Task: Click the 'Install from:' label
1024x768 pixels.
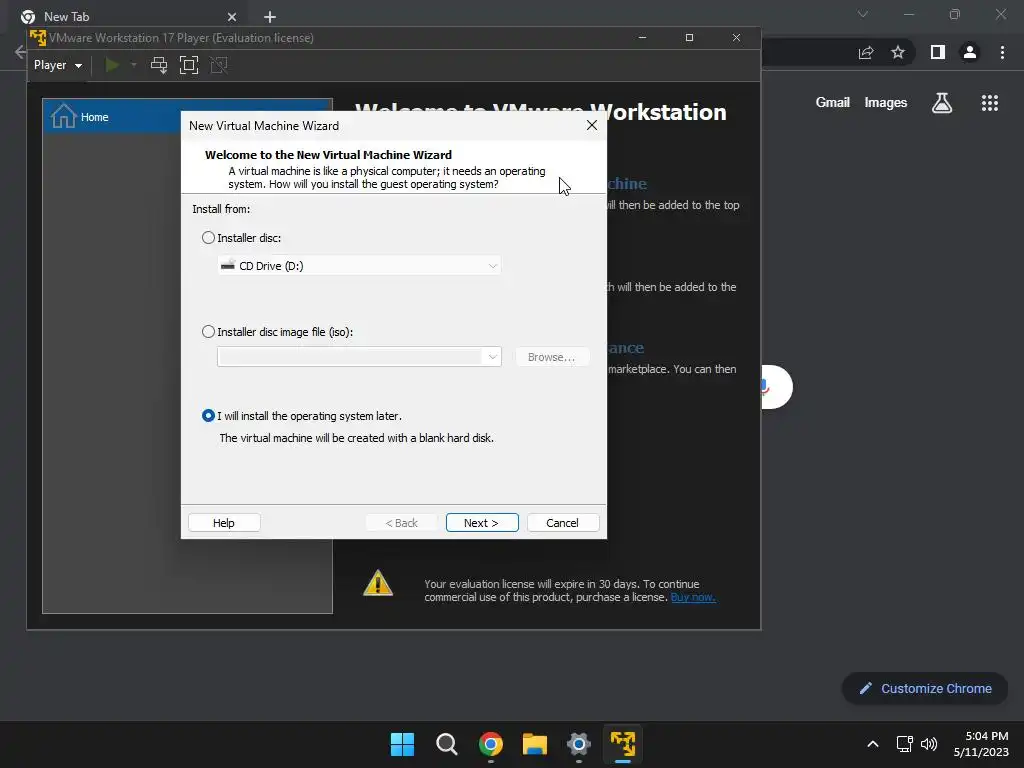Action: click(221, 209)
